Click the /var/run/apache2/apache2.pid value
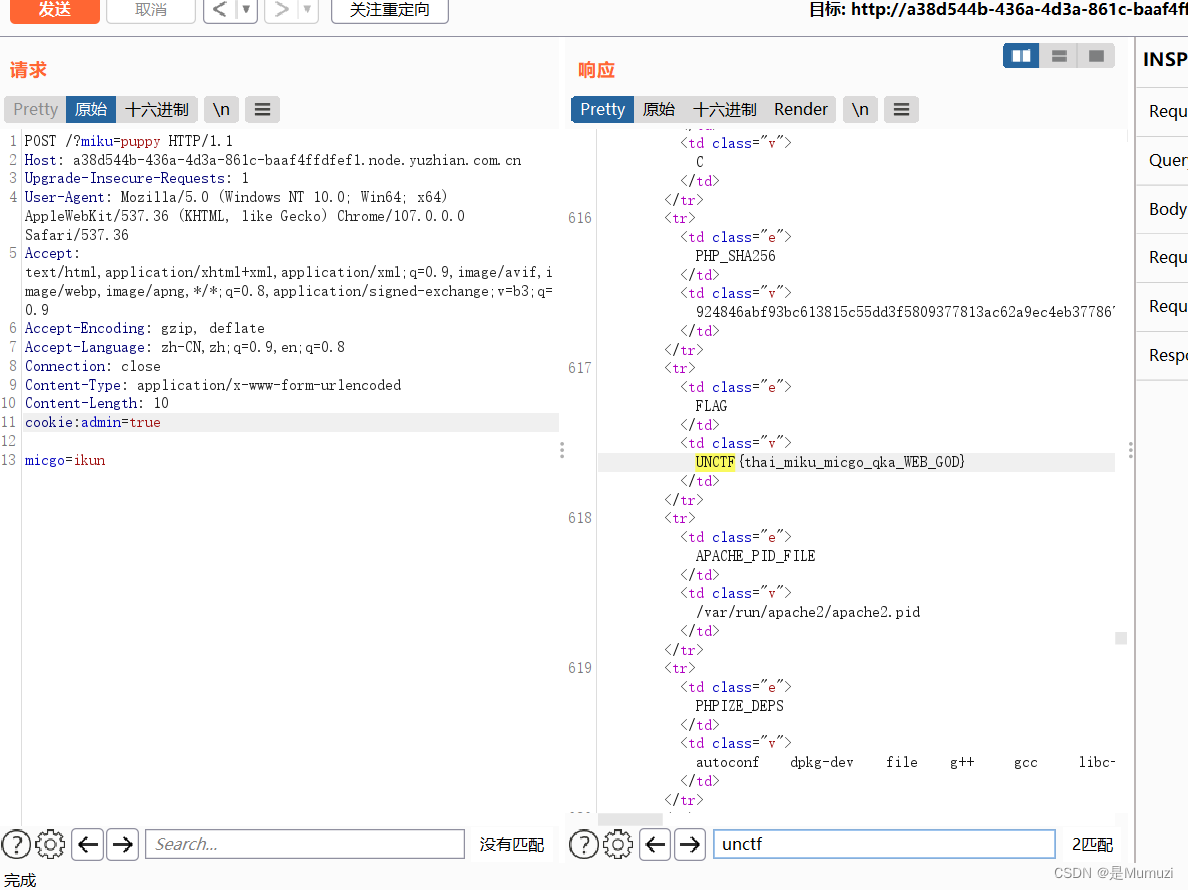Viewport: 1188px width, 890px height. click(808, 612)
